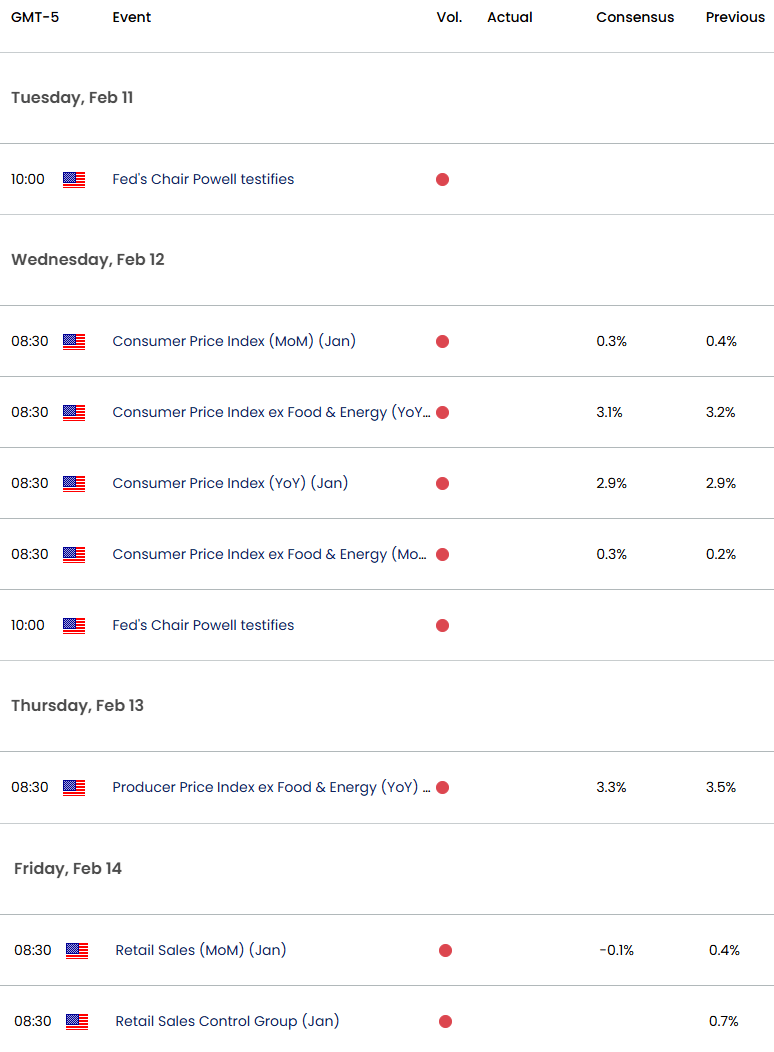Click the Vol. column header
The width and height of the screenshot is (774, 1052).
point(449,17)
